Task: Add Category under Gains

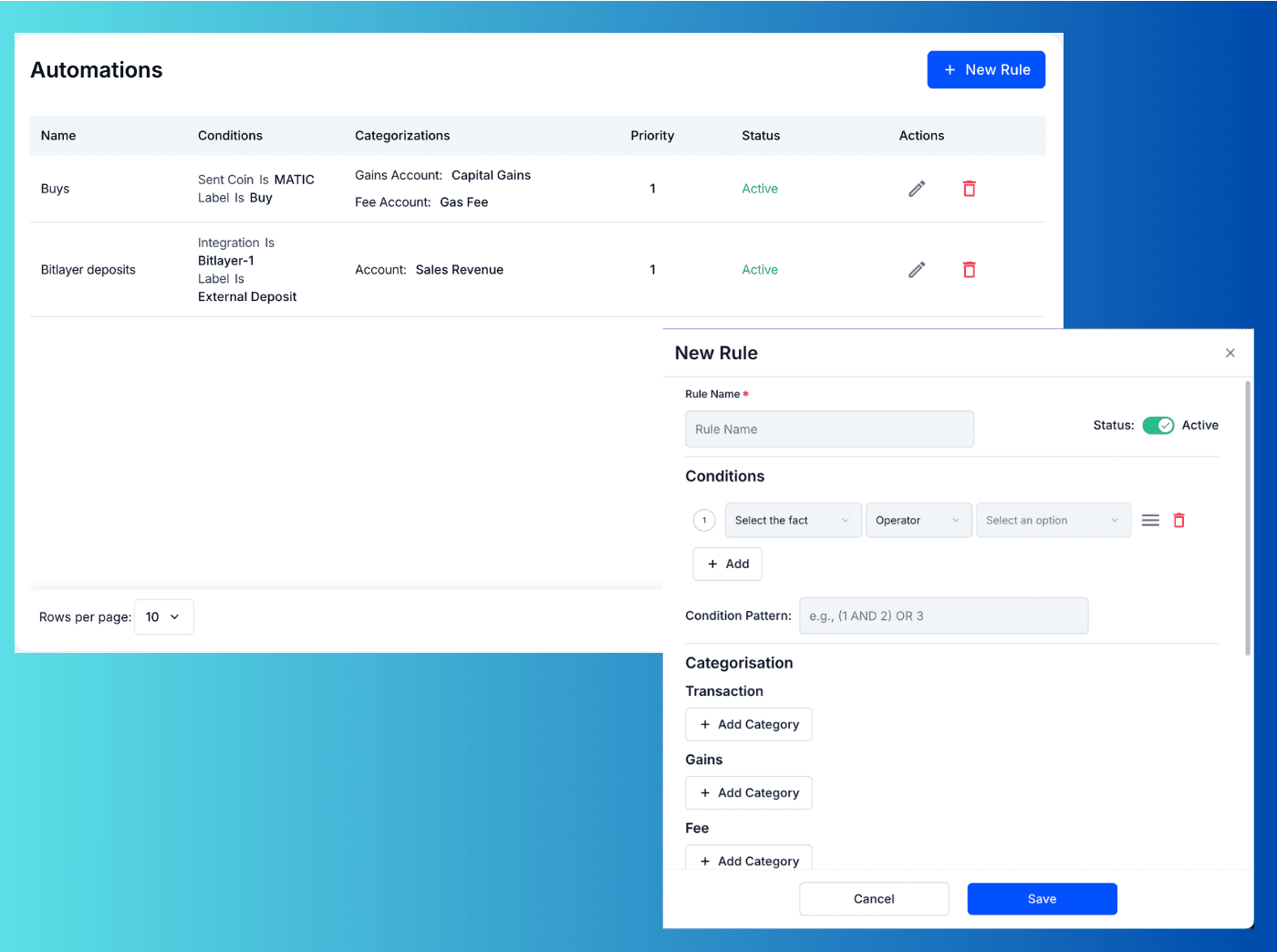Action: tap(748, 793)
